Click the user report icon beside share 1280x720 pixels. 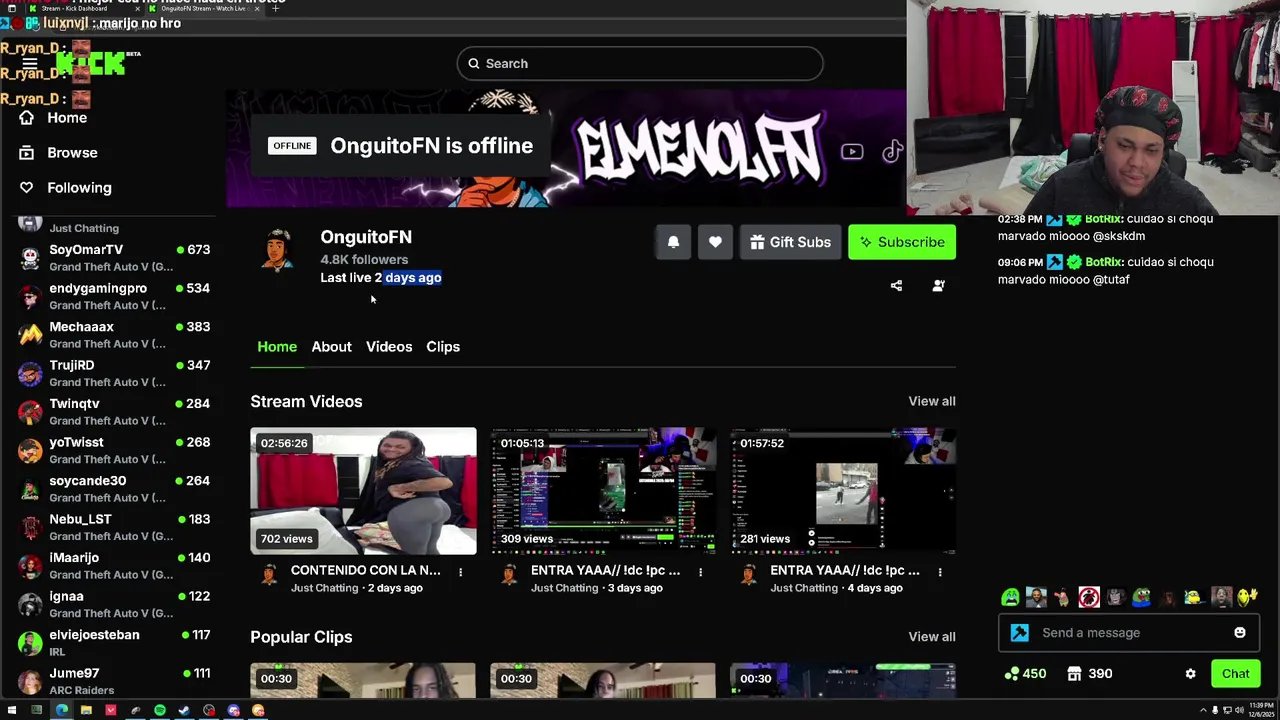938,286
